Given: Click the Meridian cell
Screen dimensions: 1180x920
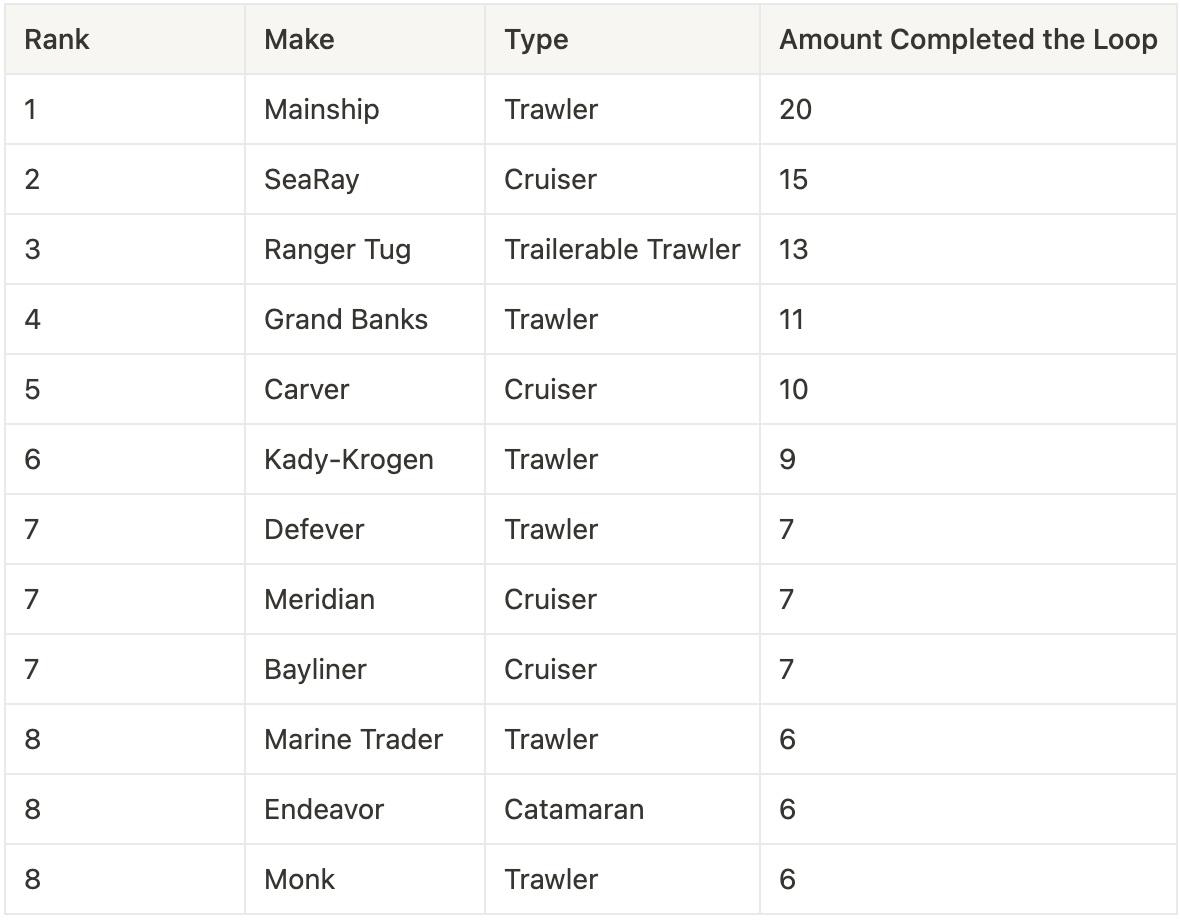Looking at the screenshot, I should [319, 599].
